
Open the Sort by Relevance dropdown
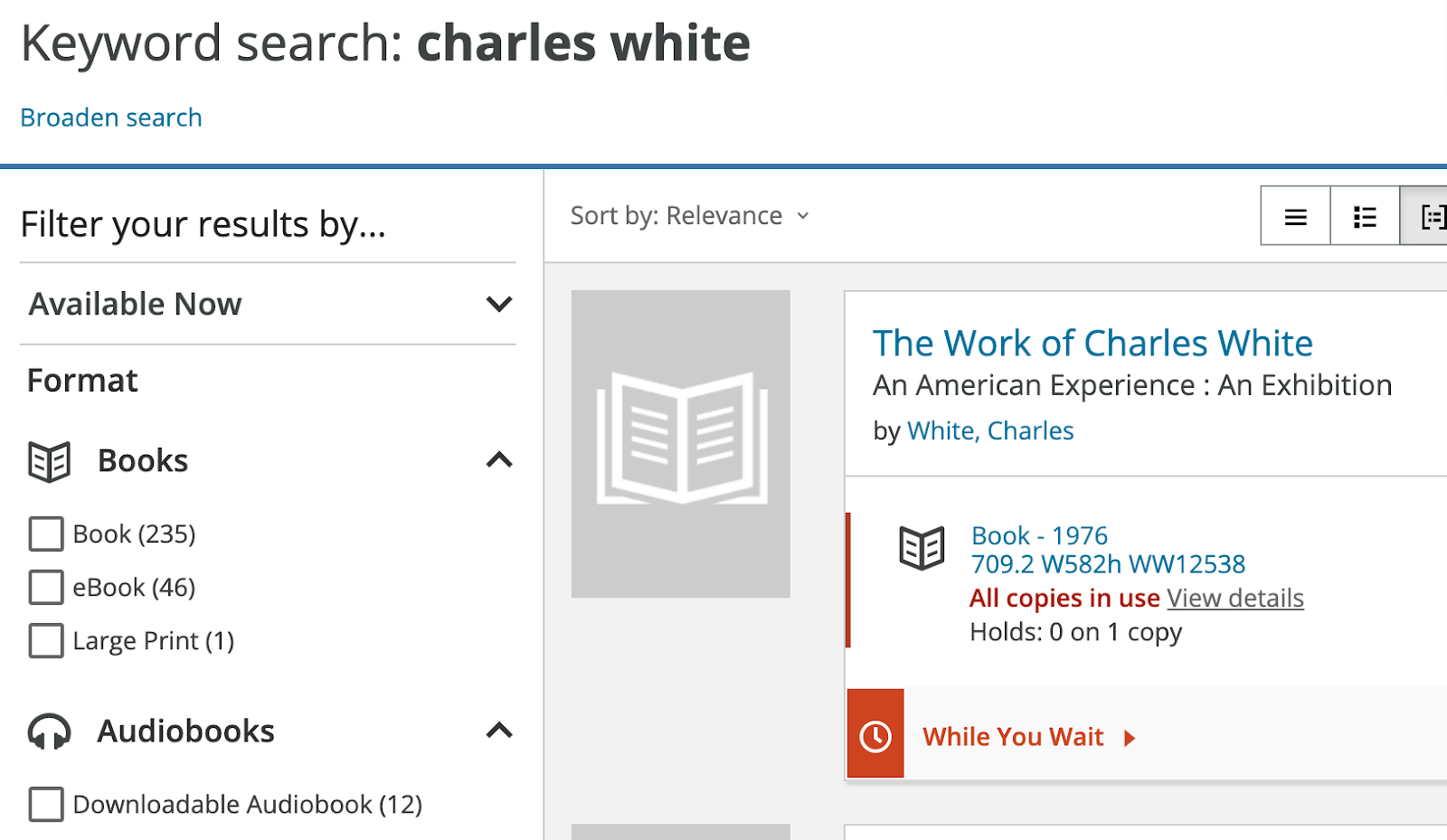689,216
